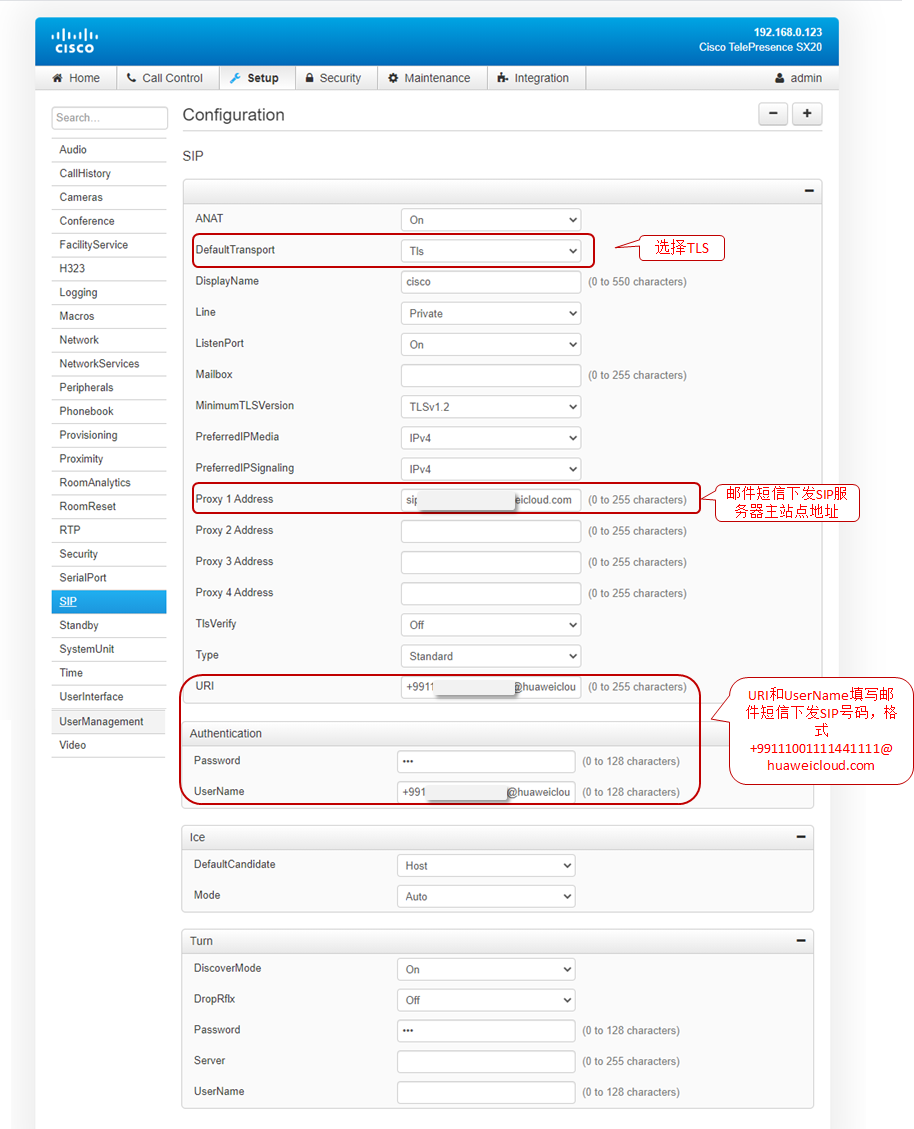Change the TlsVerify dropdown value
Image resolution: width=914 pixels, height=1129 pixels.
(x=490, y=625)
